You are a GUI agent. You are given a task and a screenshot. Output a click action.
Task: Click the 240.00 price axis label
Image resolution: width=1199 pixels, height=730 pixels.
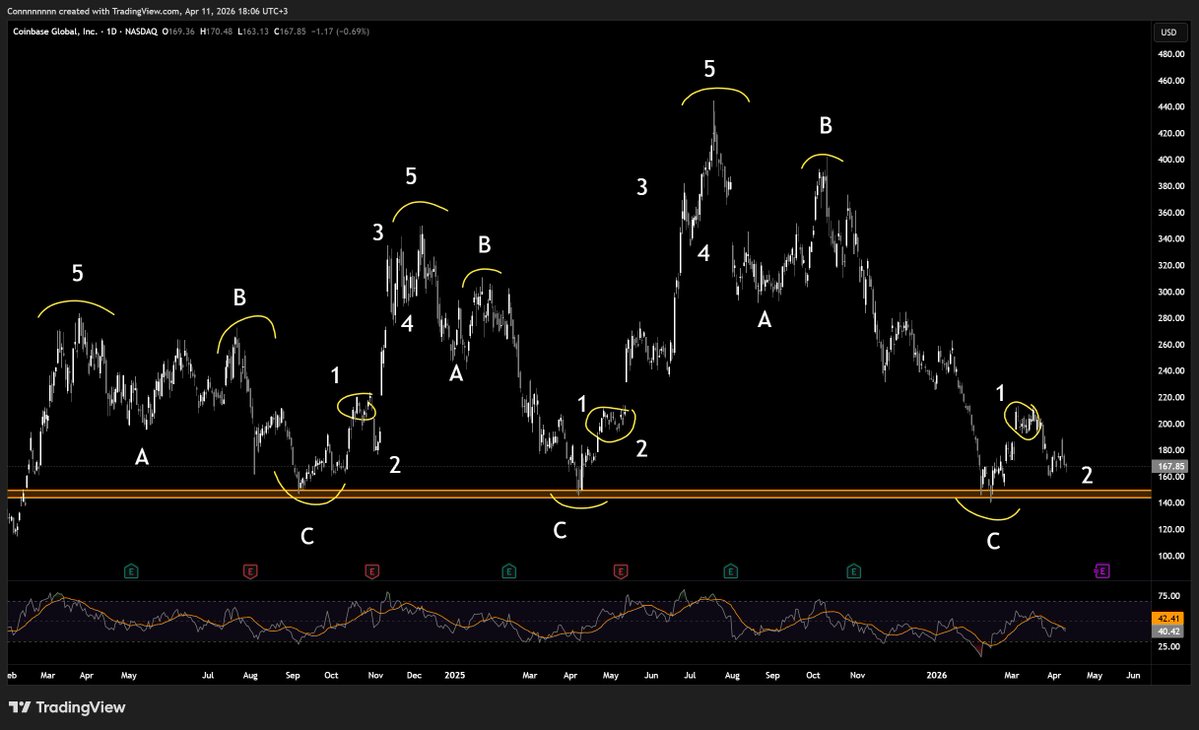click(x=1171, y=371)
